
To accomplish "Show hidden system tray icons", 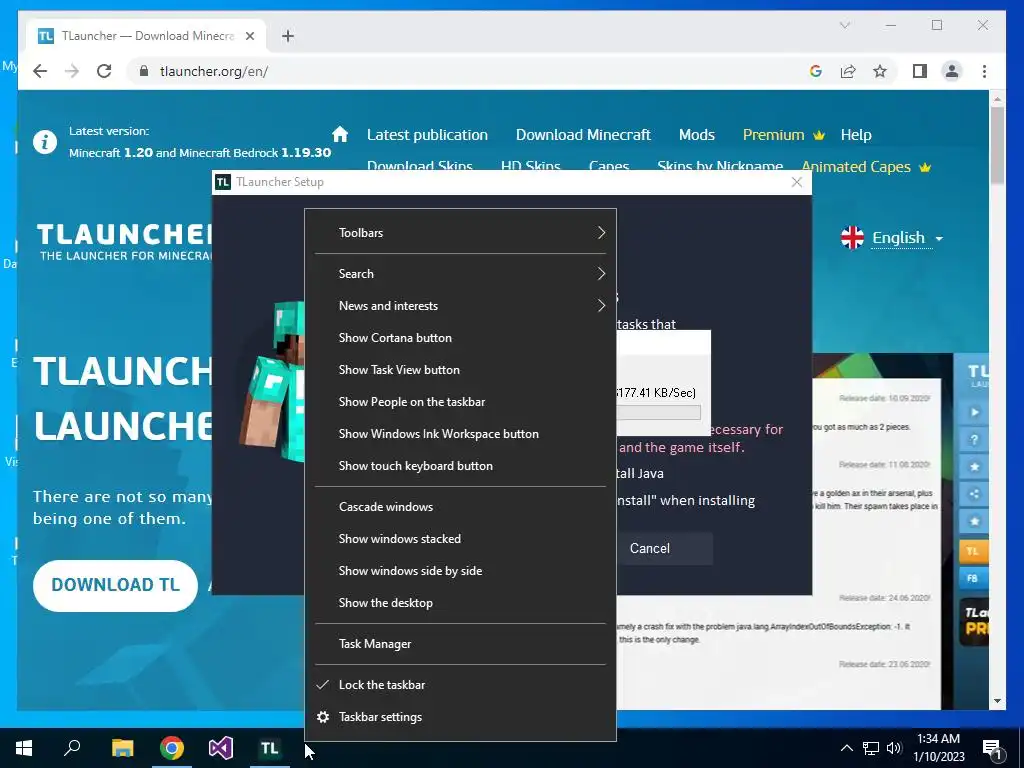I will click(846, 748).
